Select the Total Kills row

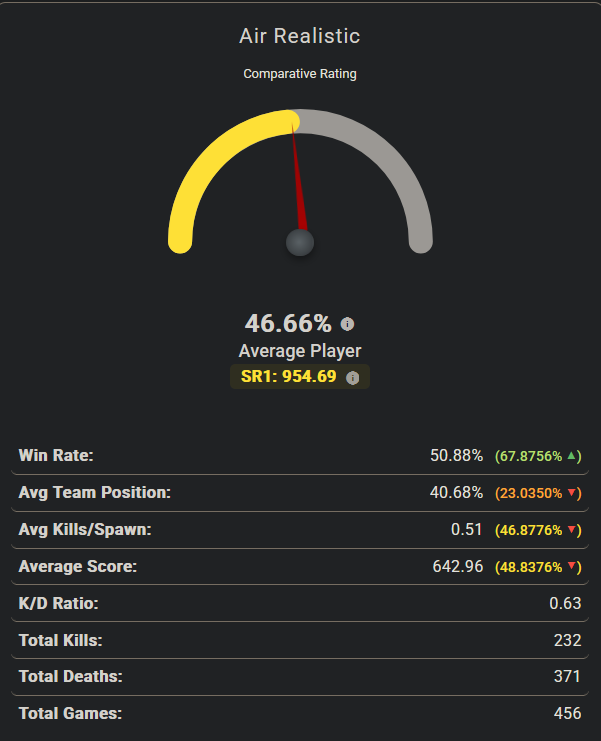click(300, 640)
